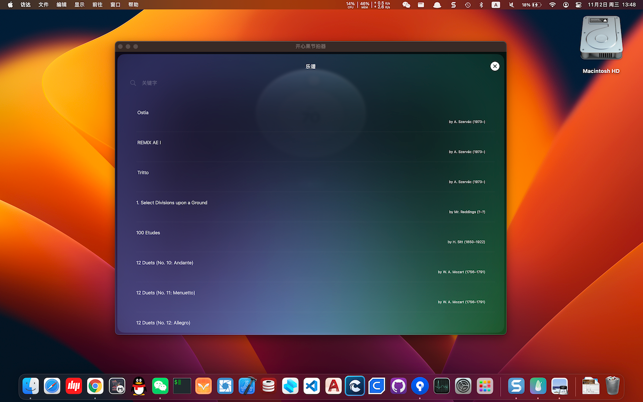The width and height of the screenshot is (643, 402).
Task: Click the WeChat icon in the menu bar
Action: click(406, 5)
